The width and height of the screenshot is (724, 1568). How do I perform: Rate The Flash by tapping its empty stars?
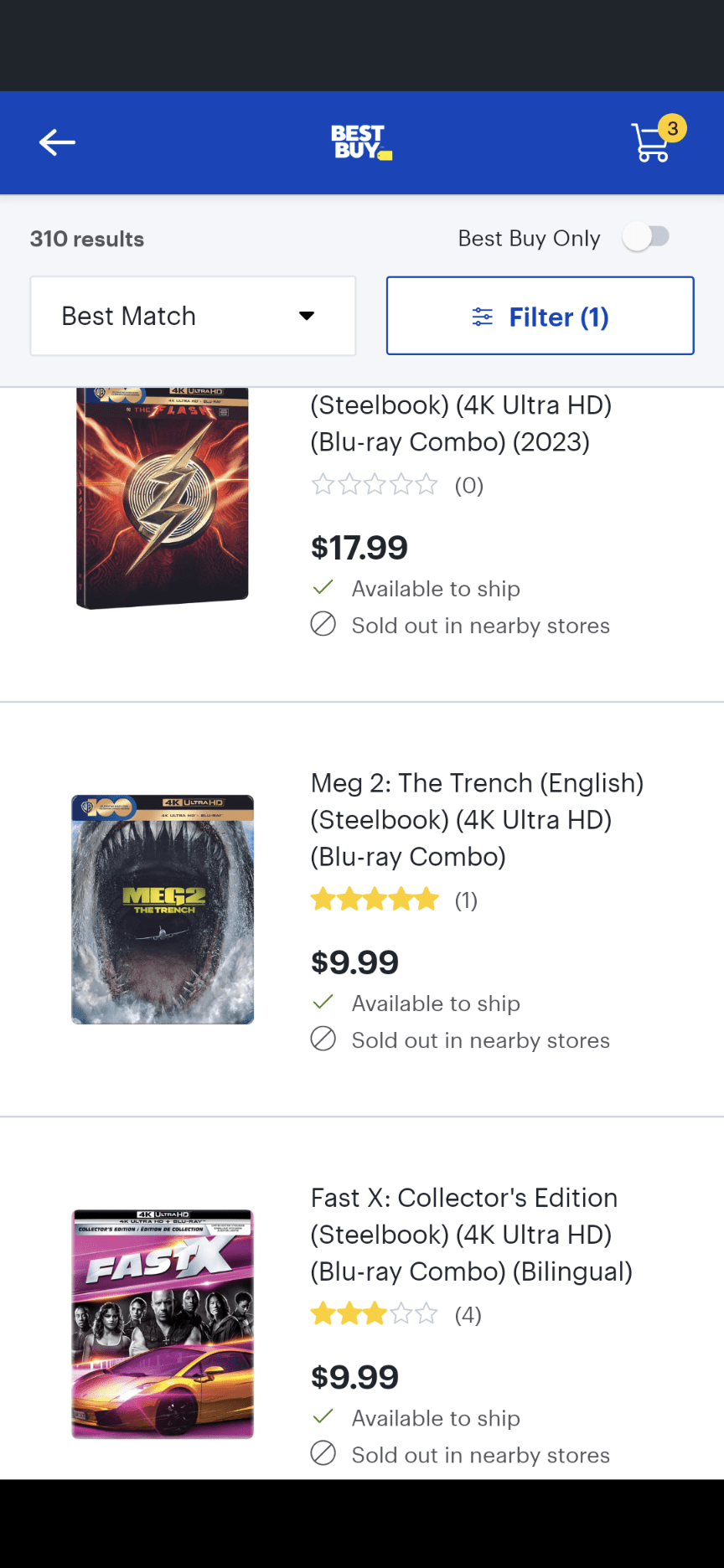click(375, 485)
